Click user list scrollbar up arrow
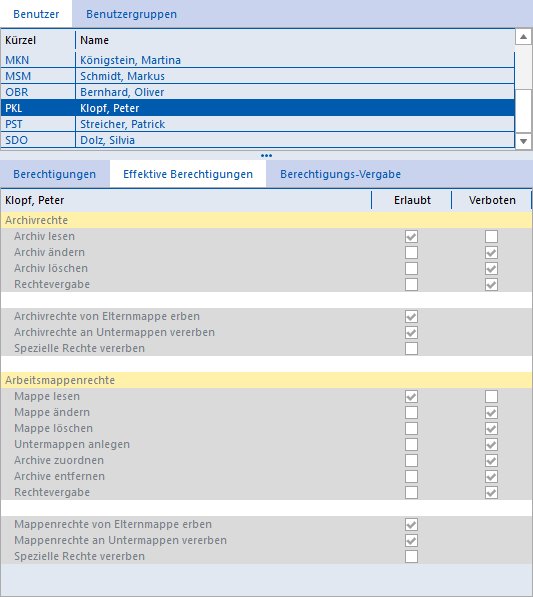533x597 pixels. 523,37
